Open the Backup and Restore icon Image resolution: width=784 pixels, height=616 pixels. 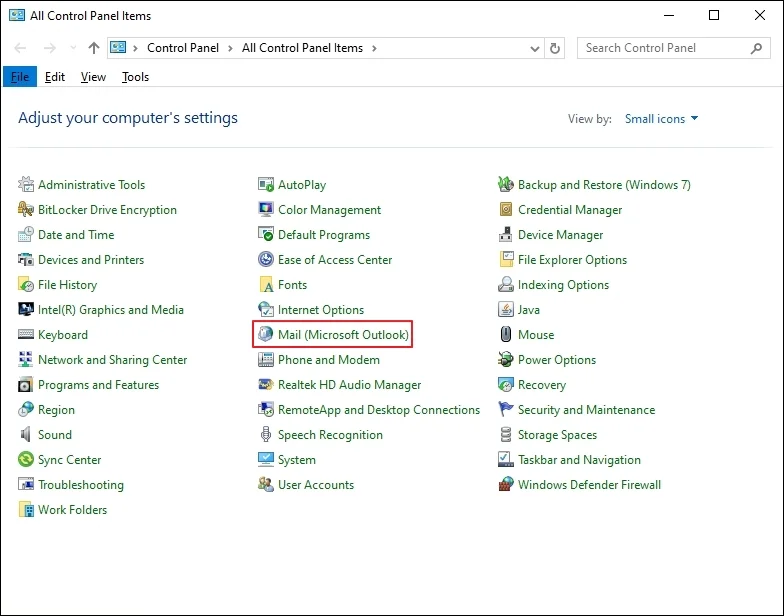(506, 184)
